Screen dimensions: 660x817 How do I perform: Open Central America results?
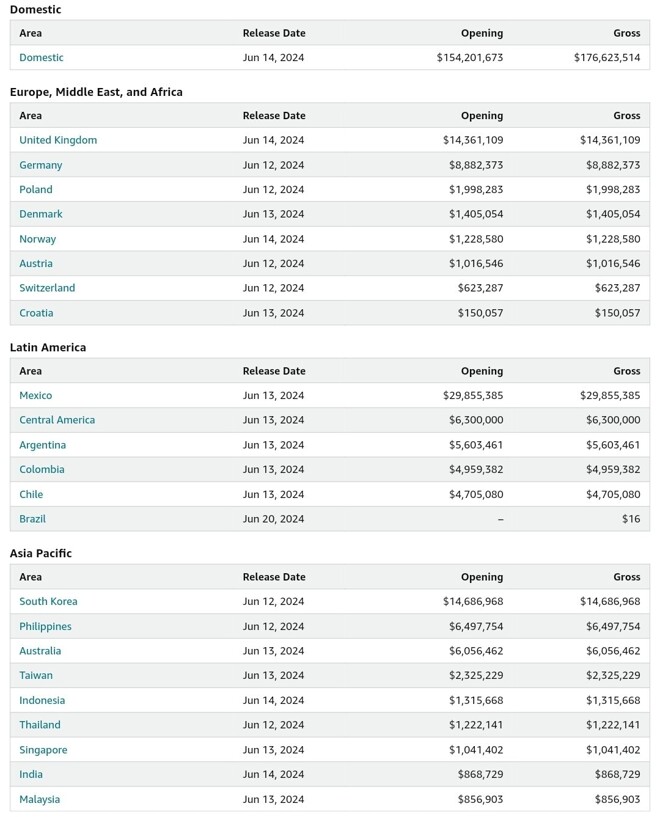(57, 420)
